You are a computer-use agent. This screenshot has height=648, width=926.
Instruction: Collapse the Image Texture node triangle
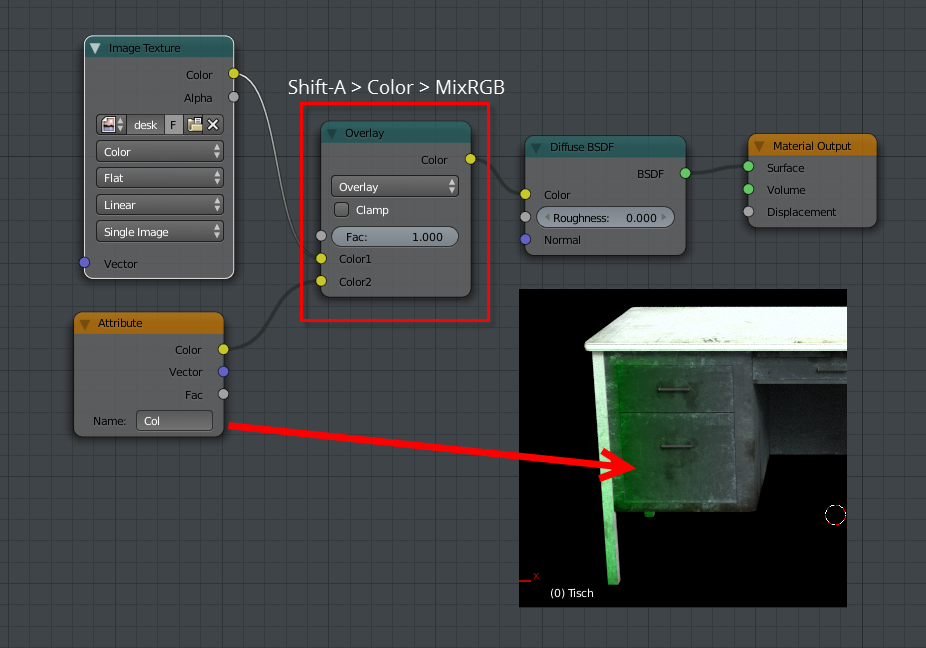(x=95, y=48)
